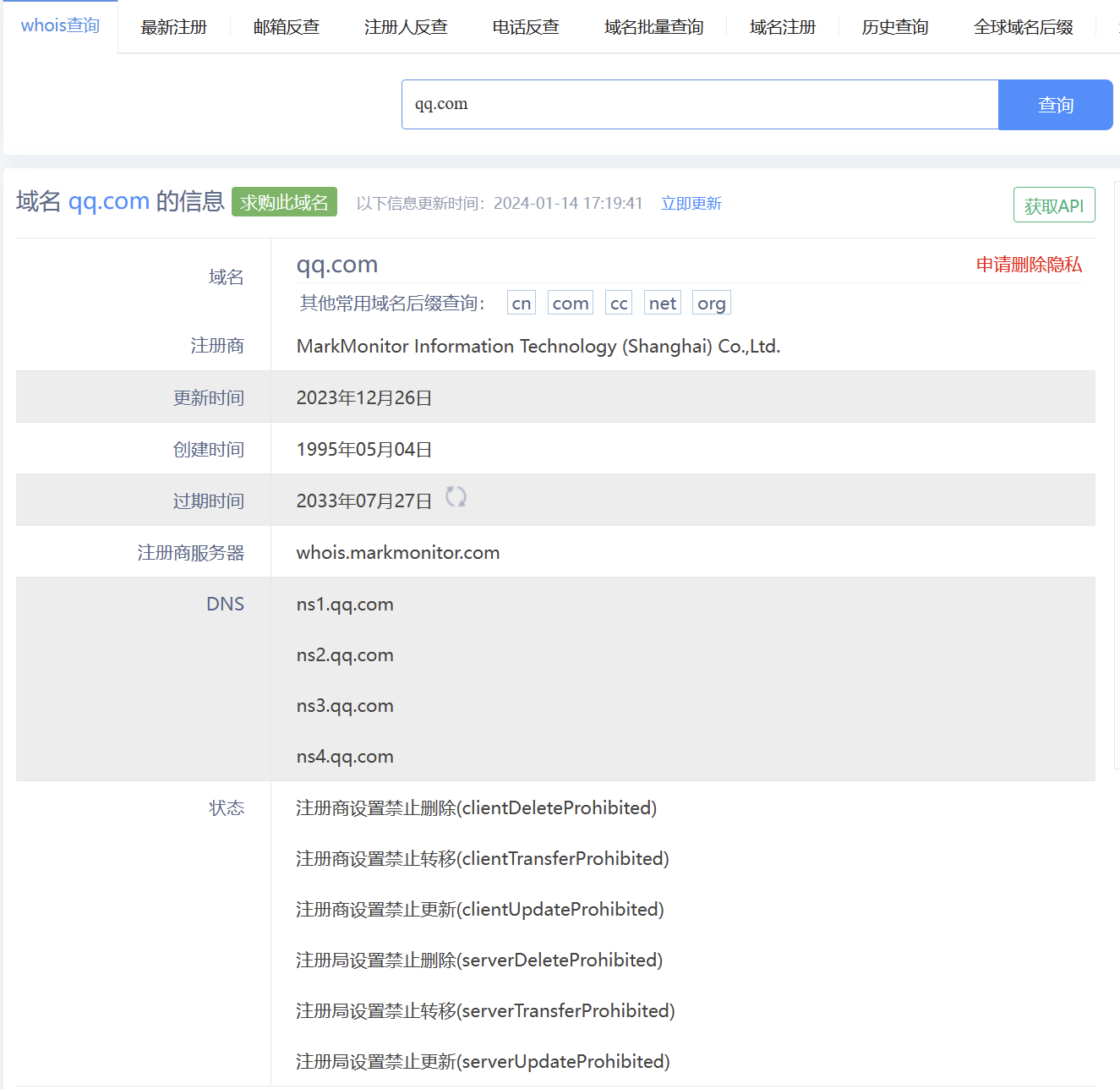Click the green 求购此域名 button
This screenshot has width=1120, height=1089.
(x=284, y=202)
